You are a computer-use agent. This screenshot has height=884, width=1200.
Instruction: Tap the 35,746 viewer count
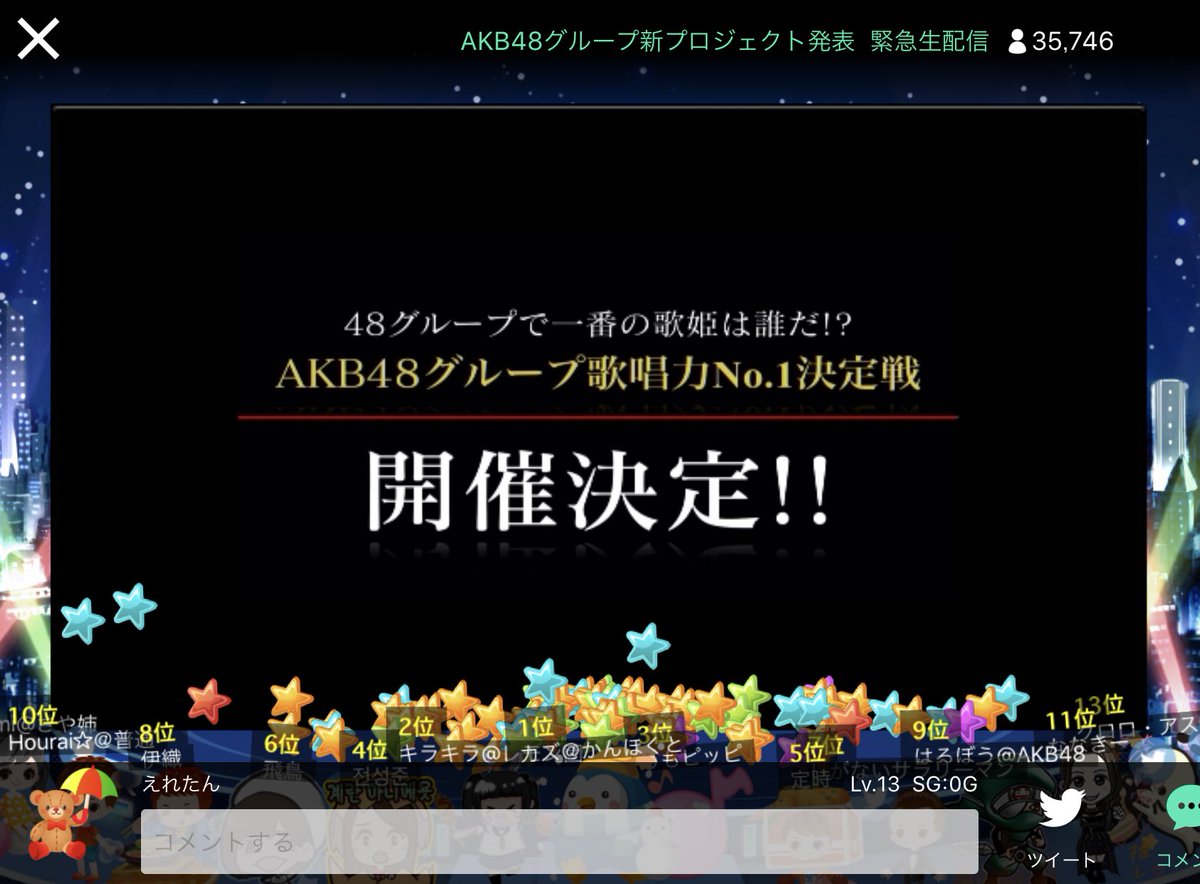tap(1073, 41)
